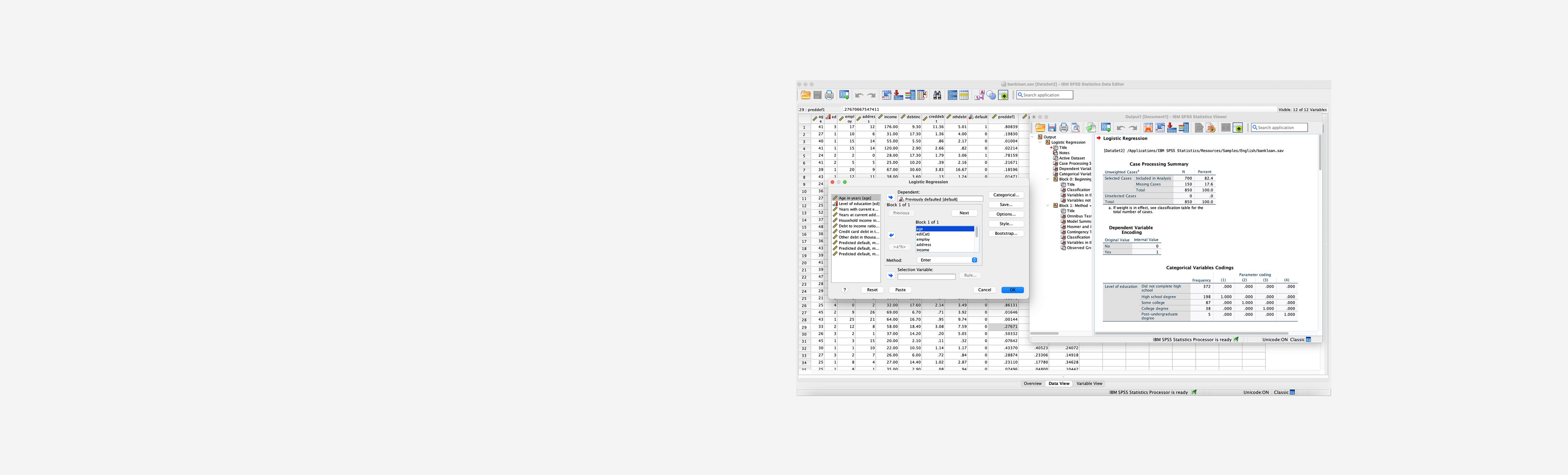The width and height of the screenshot is (1568, 475).
Task: Remove covariate with the left arrow button
Action: pyautogui.click(x=891, y=235)
